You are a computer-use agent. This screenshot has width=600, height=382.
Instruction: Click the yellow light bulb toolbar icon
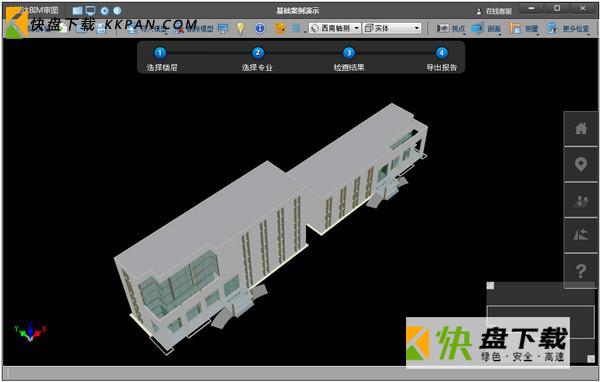coord(241,28)
